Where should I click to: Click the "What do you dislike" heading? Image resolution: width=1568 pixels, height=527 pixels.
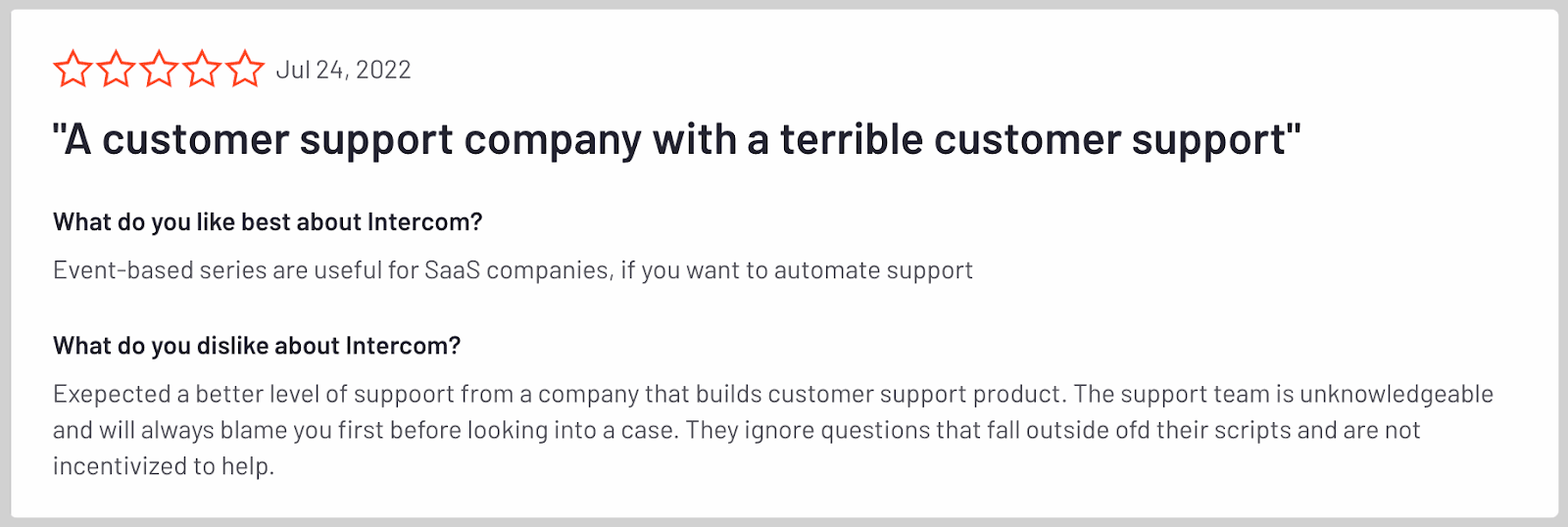[x=257, y=346]
